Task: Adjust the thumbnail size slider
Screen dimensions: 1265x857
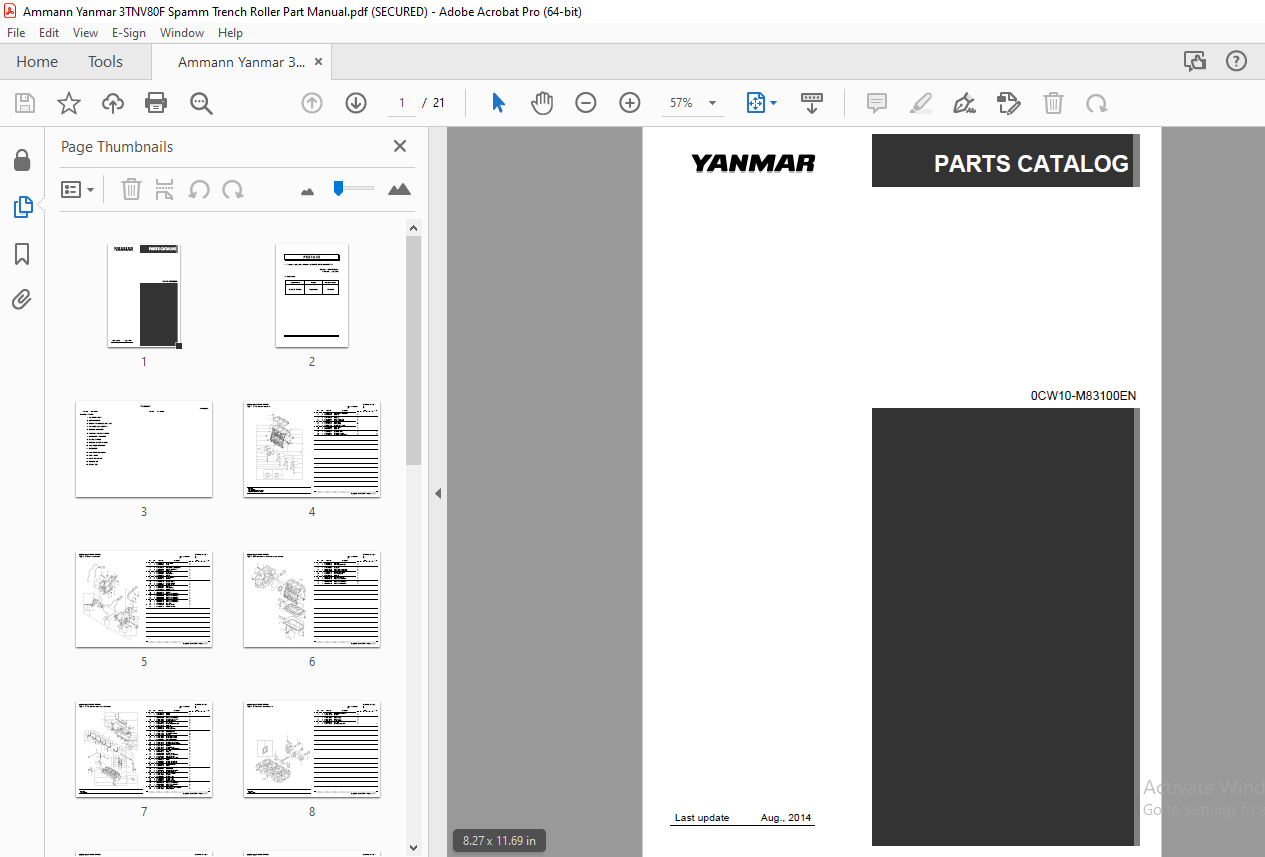Action: (339, 188)
